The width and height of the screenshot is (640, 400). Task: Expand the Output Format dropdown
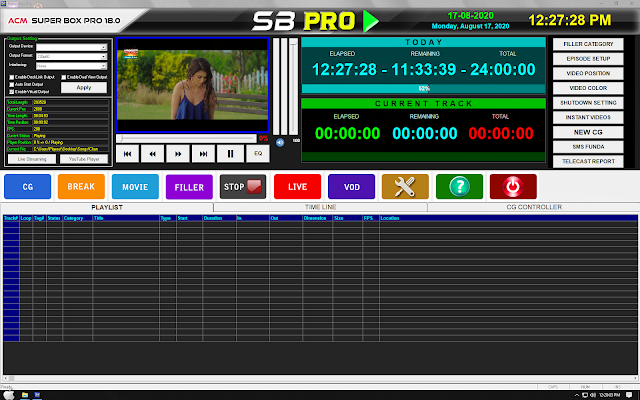(104, 57)
